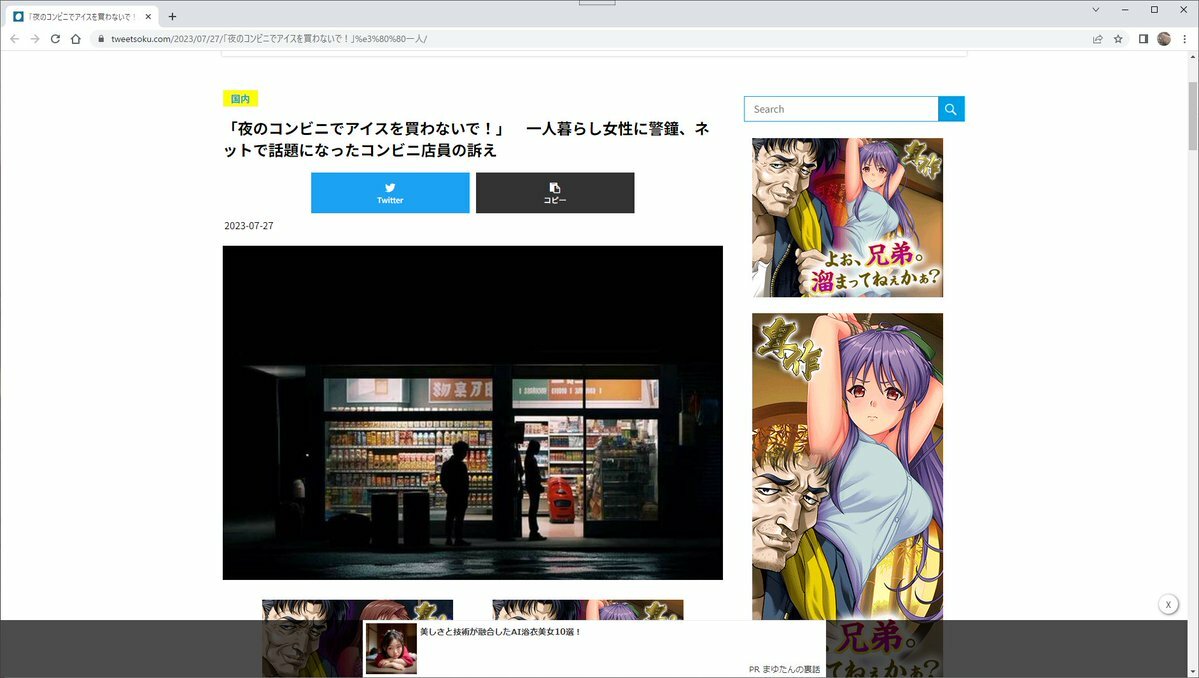
Task: Click the page vertical scrollbar
Action: tap(1193, 116)
